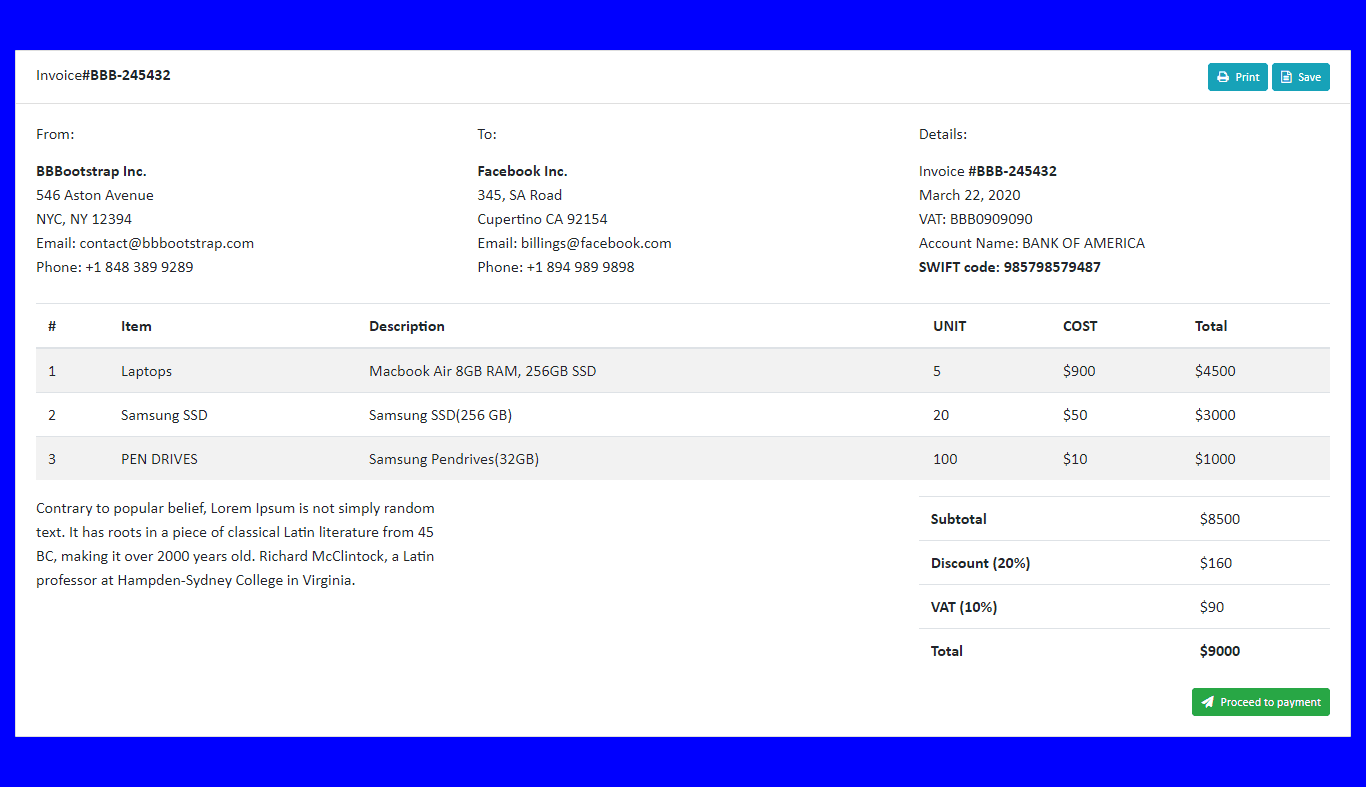
Task: Select the header invoice number BBB-245432
Action: click(126, 75)
